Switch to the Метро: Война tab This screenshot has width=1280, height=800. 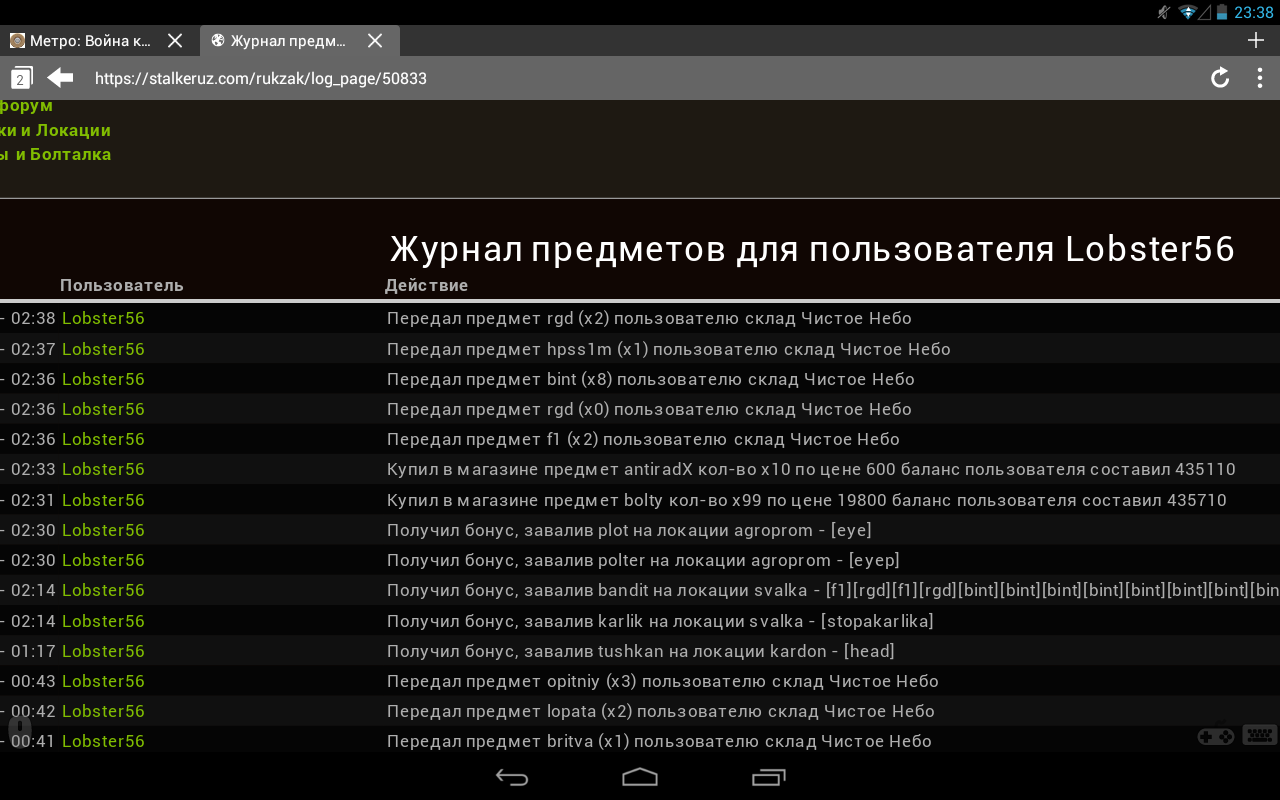coord(85,40)
